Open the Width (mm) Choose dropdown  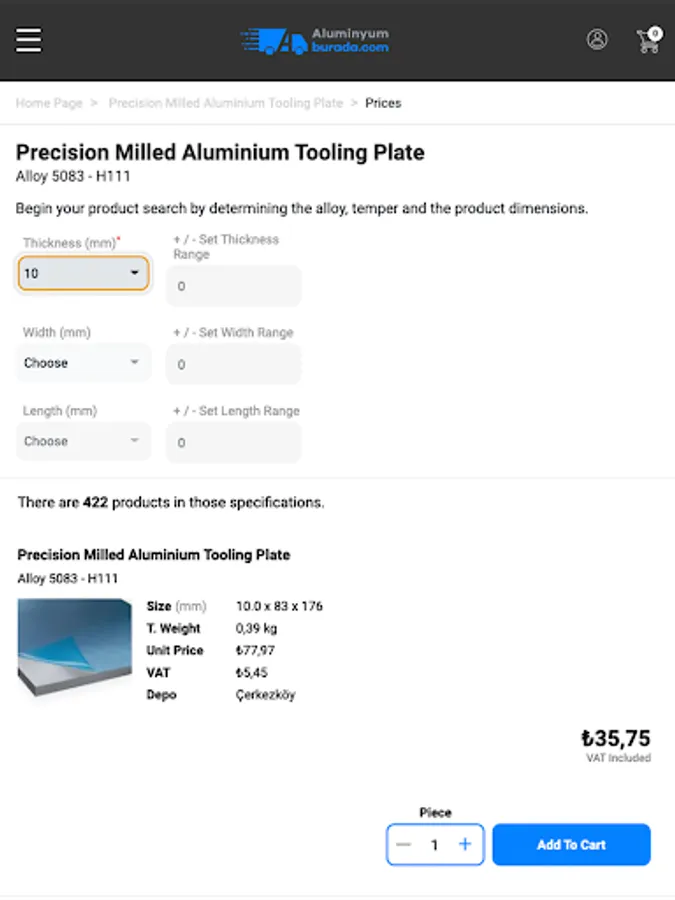coord(83,363)
